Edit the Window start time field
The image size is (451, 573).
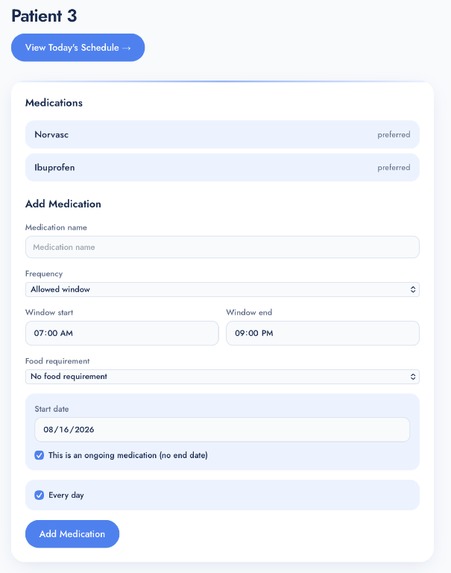[122, 333]
